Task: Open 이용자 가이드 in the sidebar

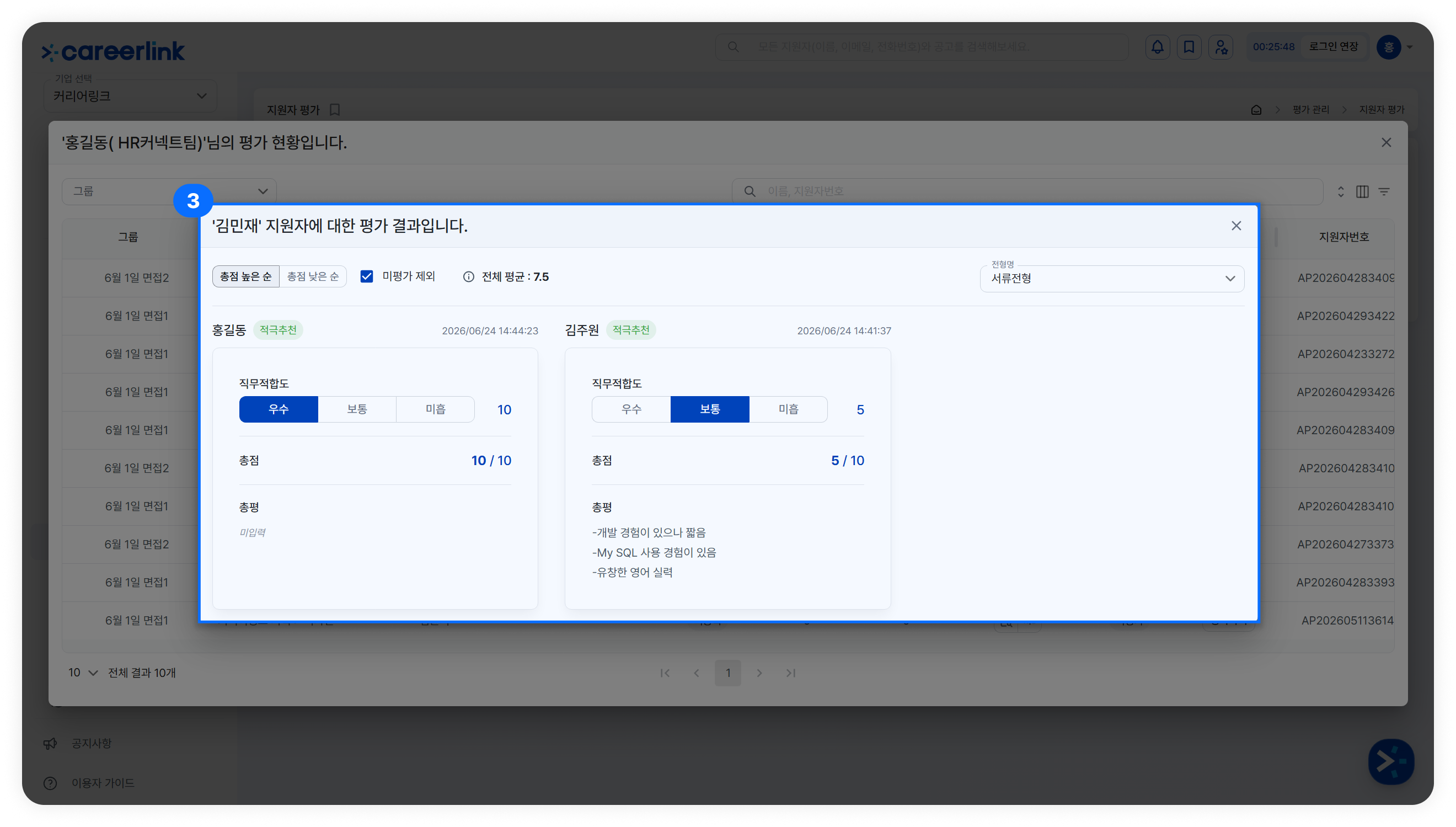Action: [x=103, y=783]
